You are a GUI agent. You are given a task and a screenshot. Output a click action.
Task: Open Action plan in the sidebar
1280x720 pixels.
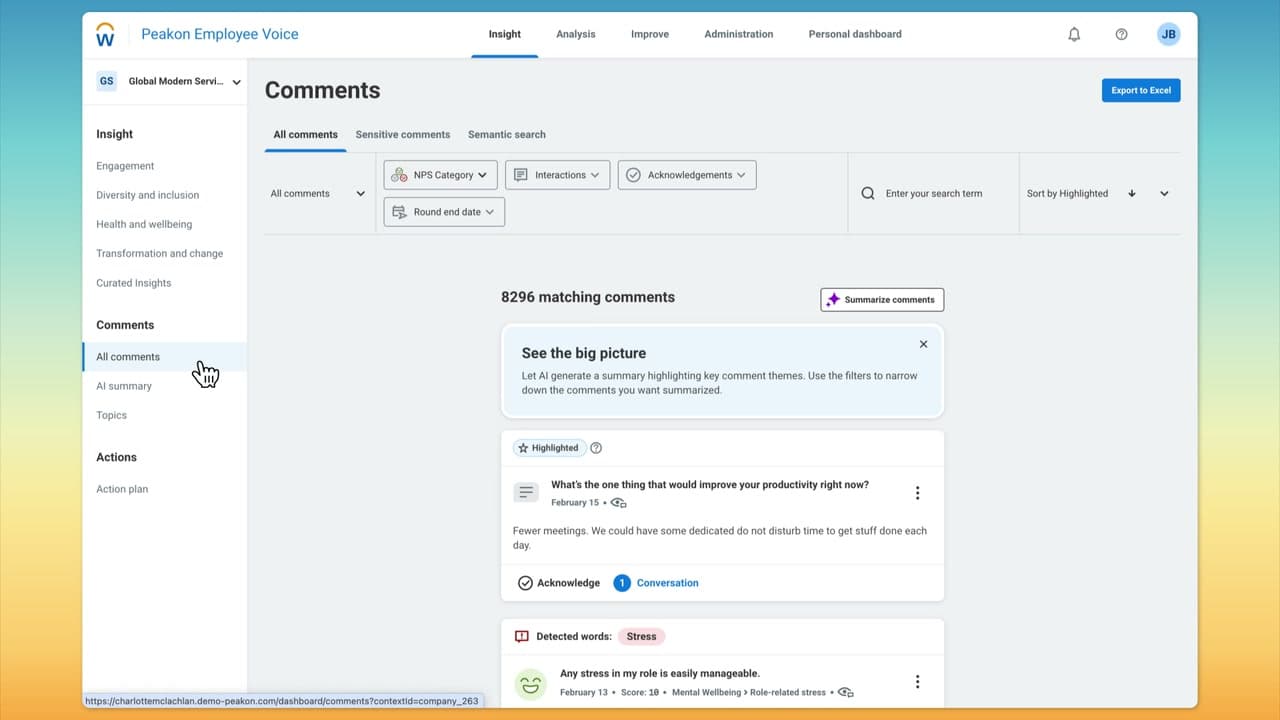tap(122, 489)
